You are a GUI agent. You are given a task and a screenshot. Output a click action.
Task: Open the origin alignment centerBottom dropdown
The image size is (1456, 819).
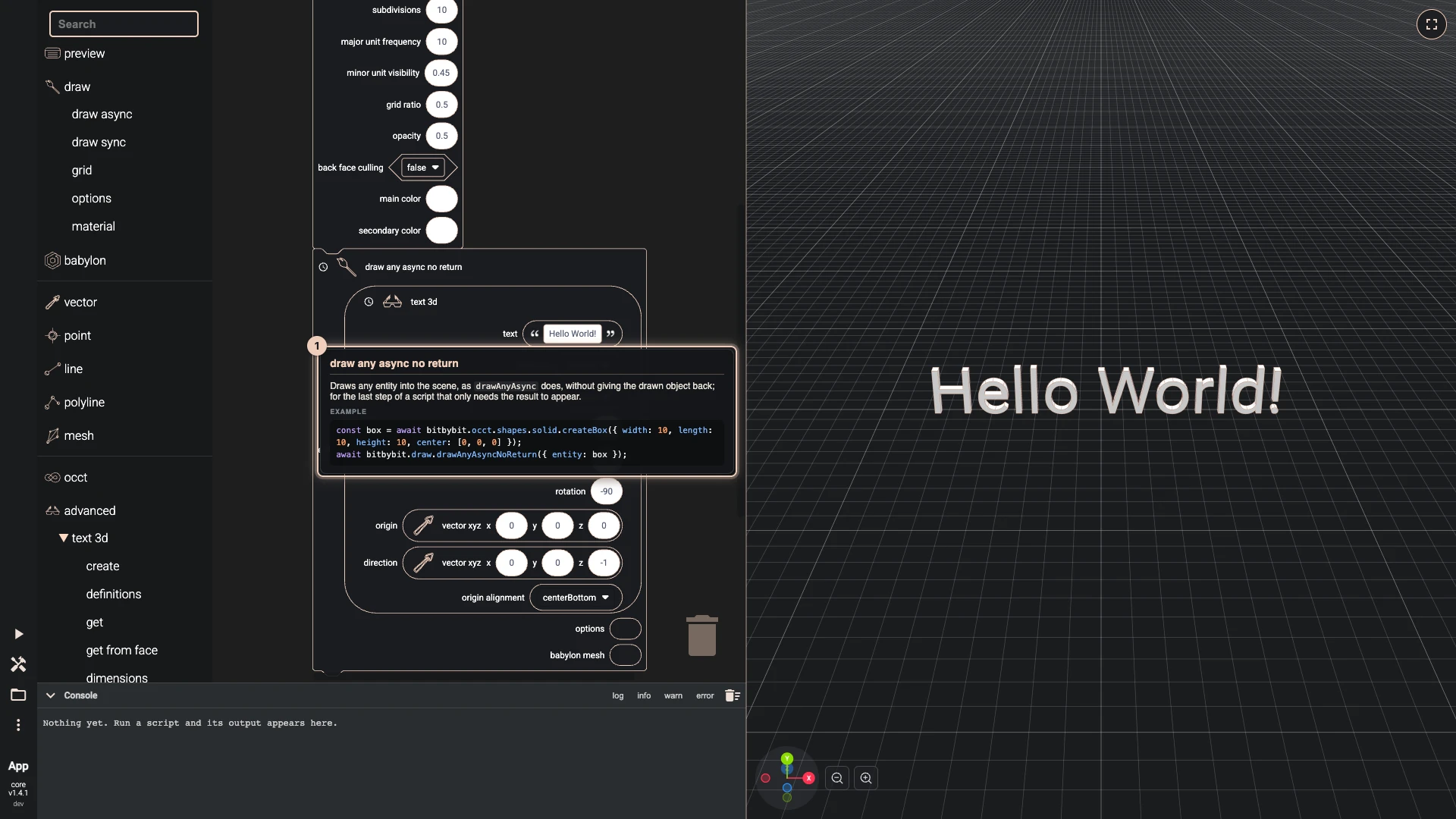(576, 598)
